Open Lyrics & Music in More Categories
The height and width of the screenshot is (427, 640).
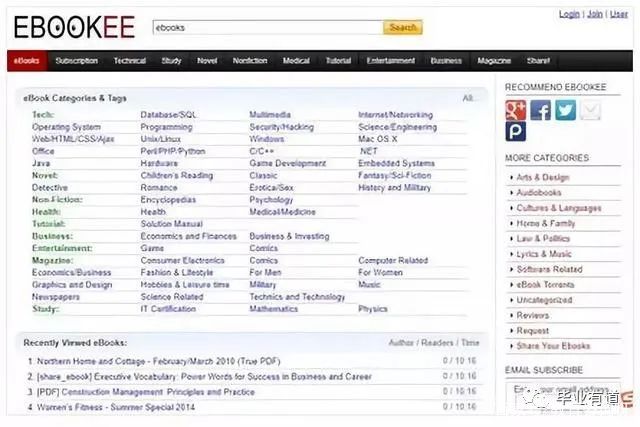544,254
